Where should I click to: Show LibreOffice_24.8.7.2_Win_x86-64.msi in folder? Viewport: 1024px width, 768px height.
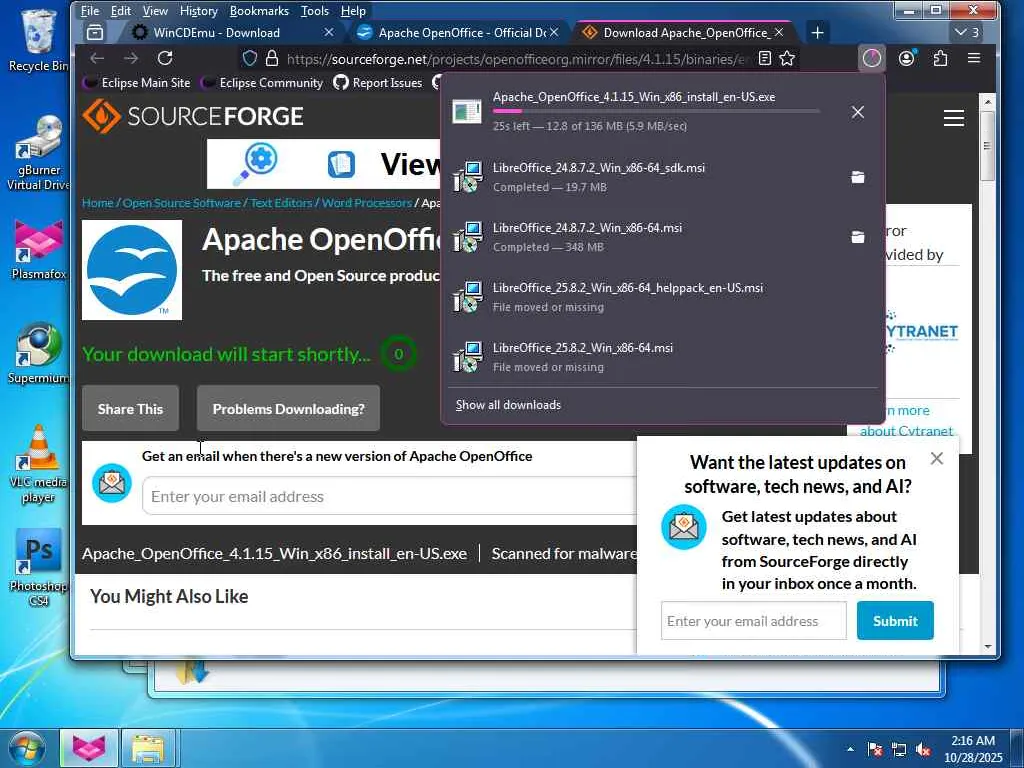click(858, 237)
